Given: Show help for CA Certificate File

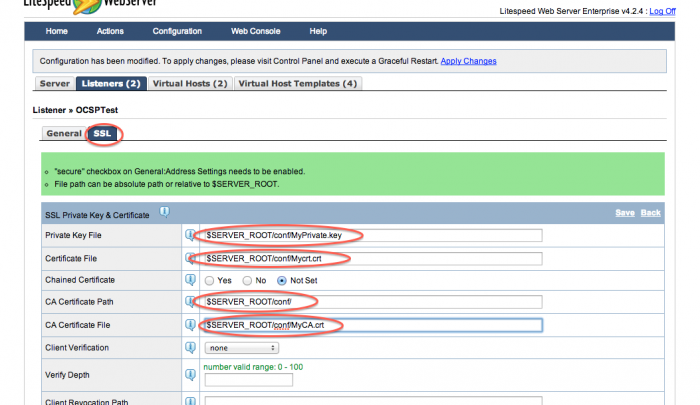Looking at the screenshot, I should (x=190, y=325).
